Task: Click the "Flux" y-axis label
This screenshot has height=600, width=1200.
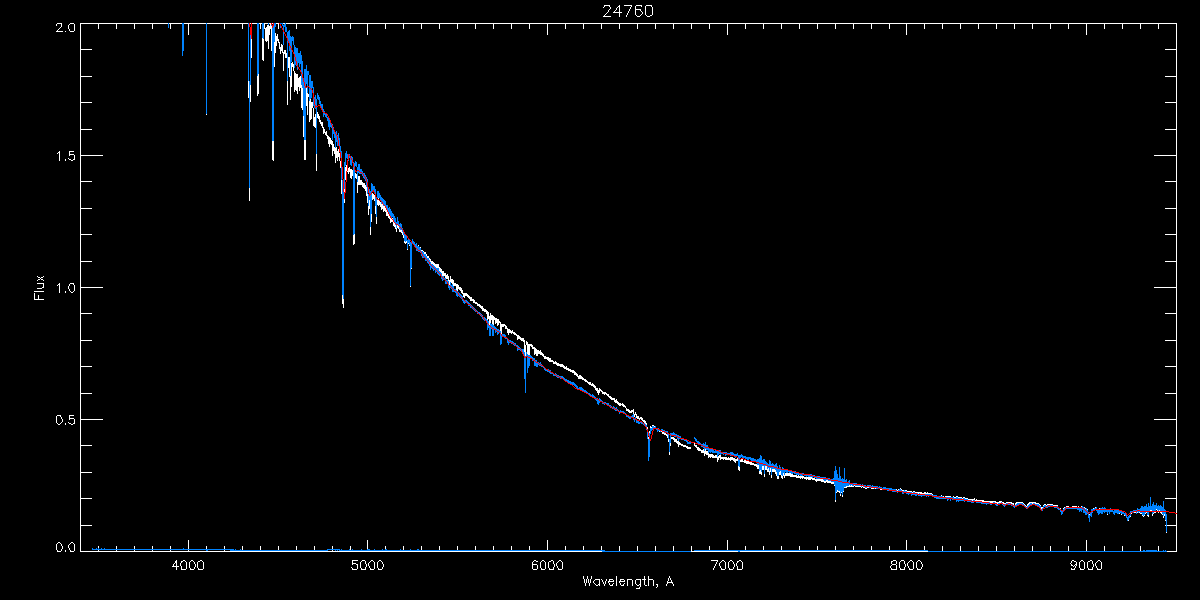Action: (x=40, y=287)
